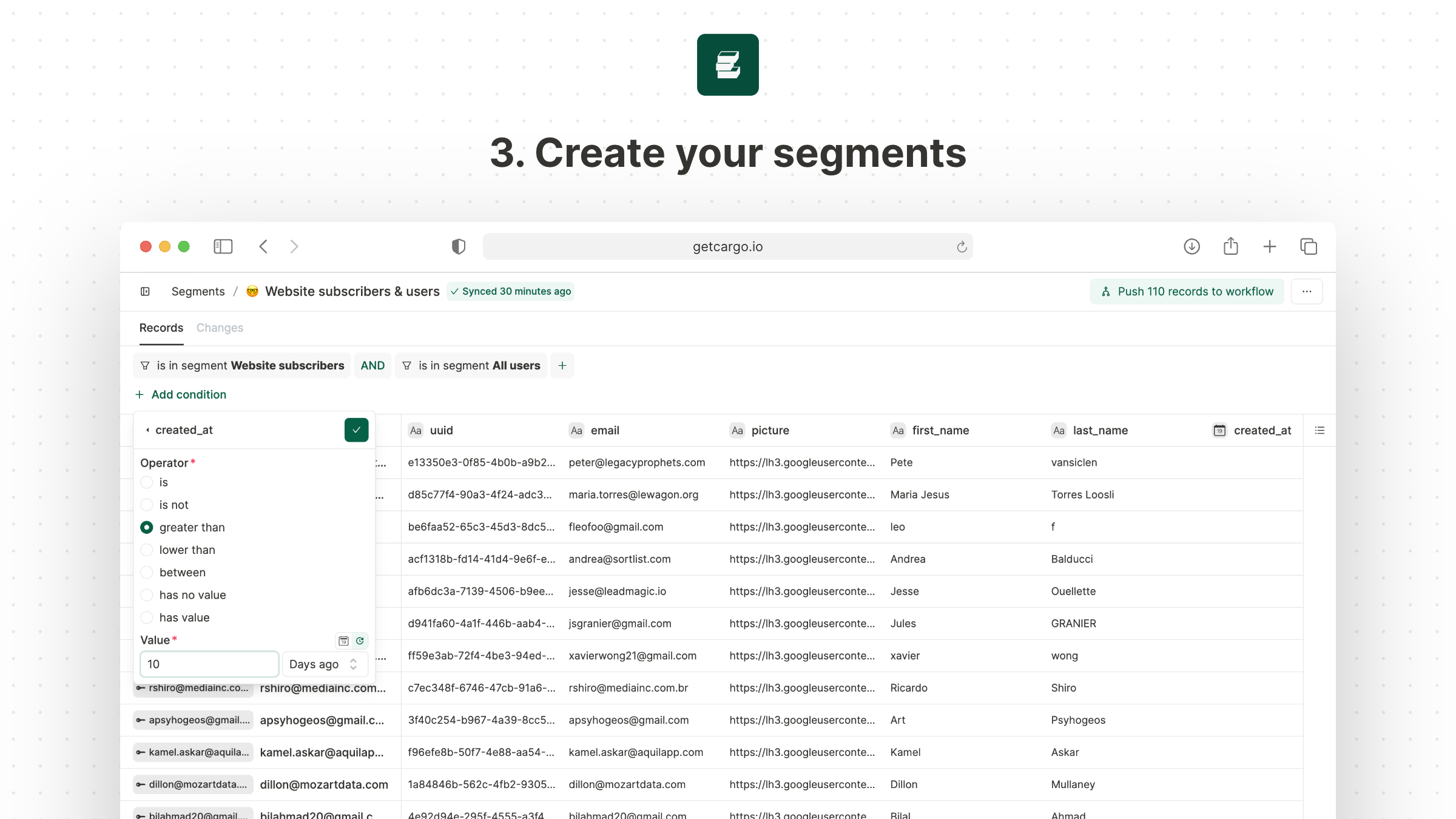
Task: Click the relative date refresh icon
Action: pyautogui.click(x=360, y=641)
